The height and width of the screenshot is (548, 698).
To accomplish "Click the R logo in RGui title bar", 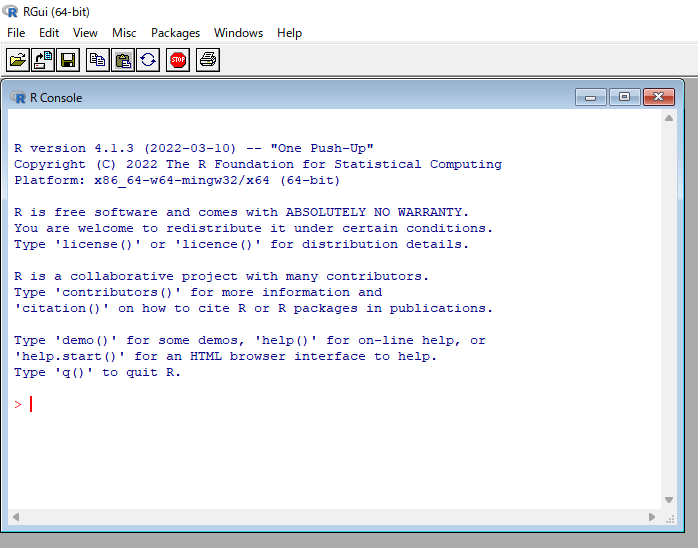I will [x=10, y=11].
